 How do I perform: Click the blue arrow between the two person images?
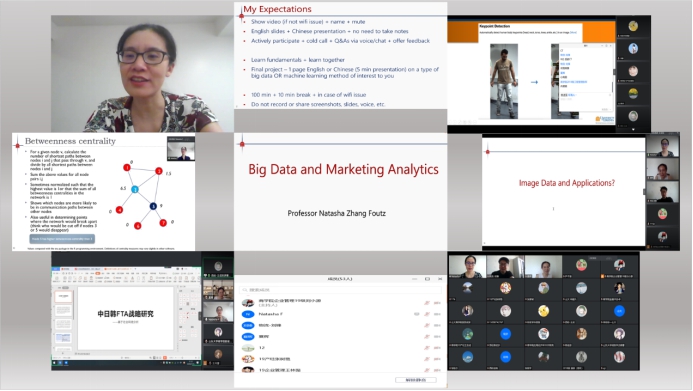[x=534, y=82]
